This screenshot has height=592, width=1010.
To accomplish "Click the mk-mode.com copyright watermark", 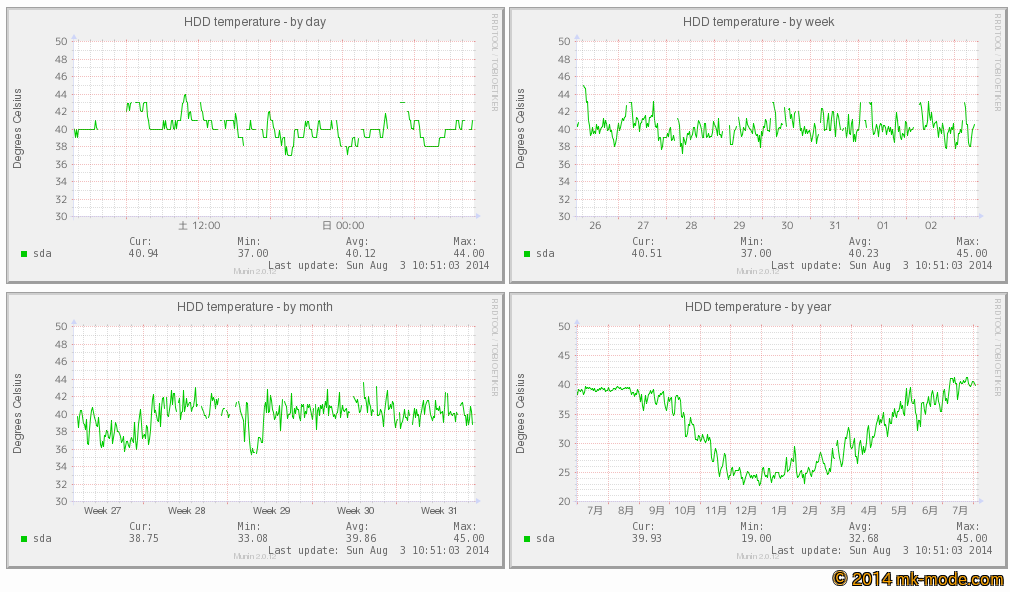I will pyautogui.click(x=918, y=579).
